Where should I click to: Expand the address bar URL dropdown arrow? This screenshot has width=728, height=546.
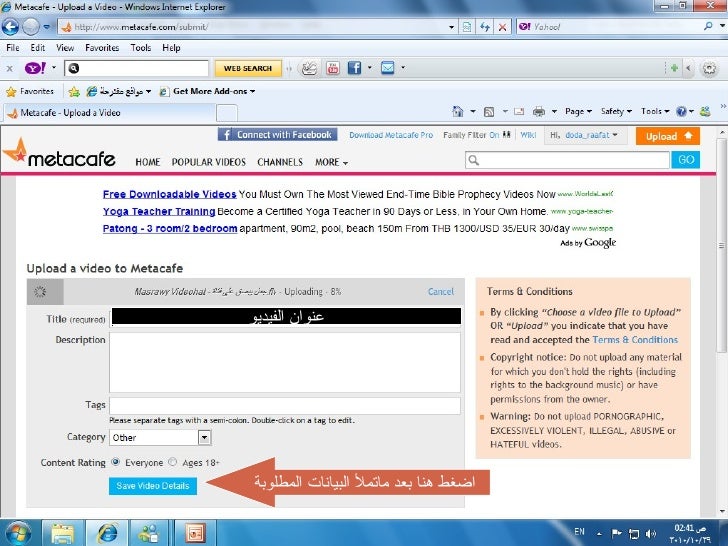[x=451, y=27]
